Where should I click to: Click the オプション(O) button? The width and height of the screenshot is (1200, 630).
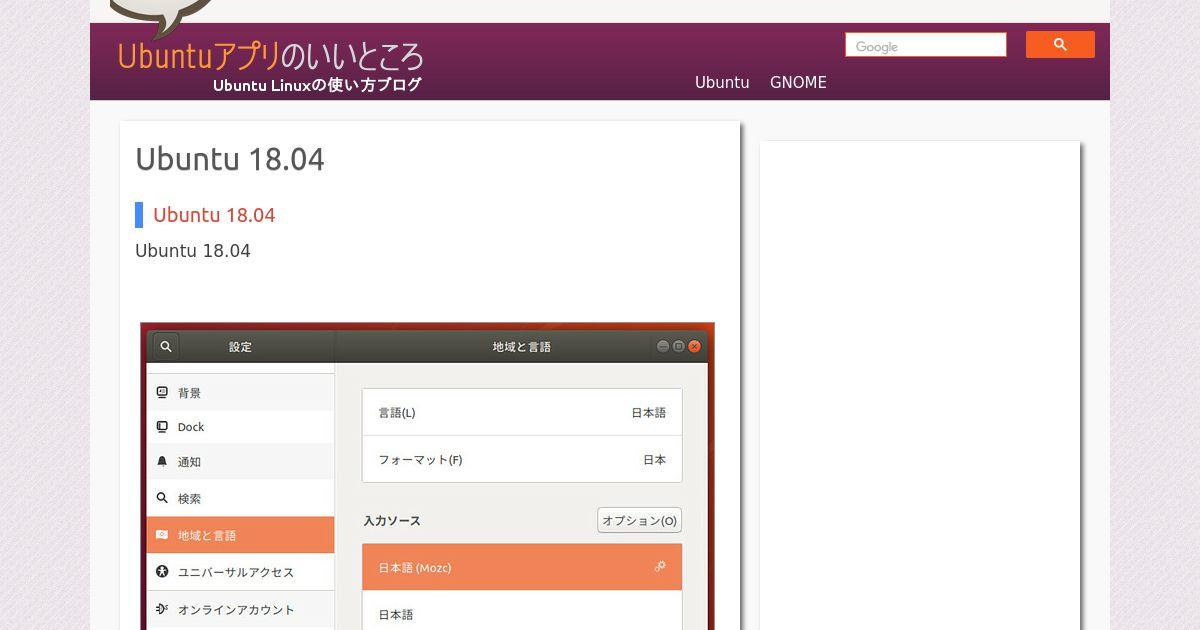click(640, 520)
